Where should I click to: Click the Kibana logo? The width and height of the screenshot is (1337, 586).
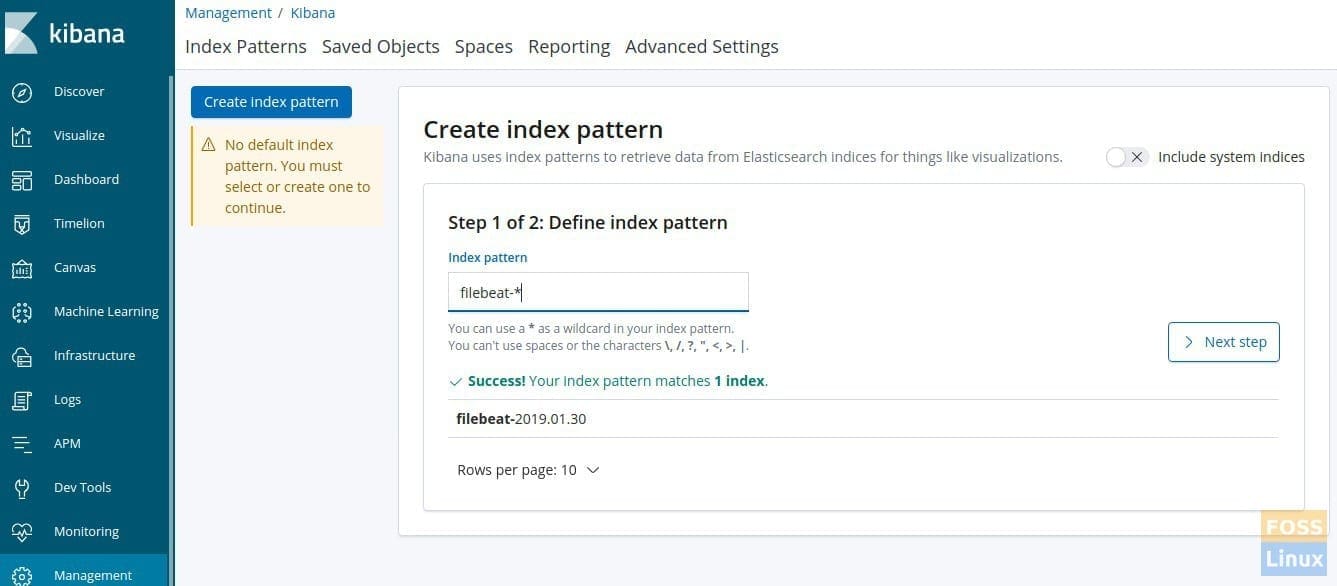click(x=66, y=33)
